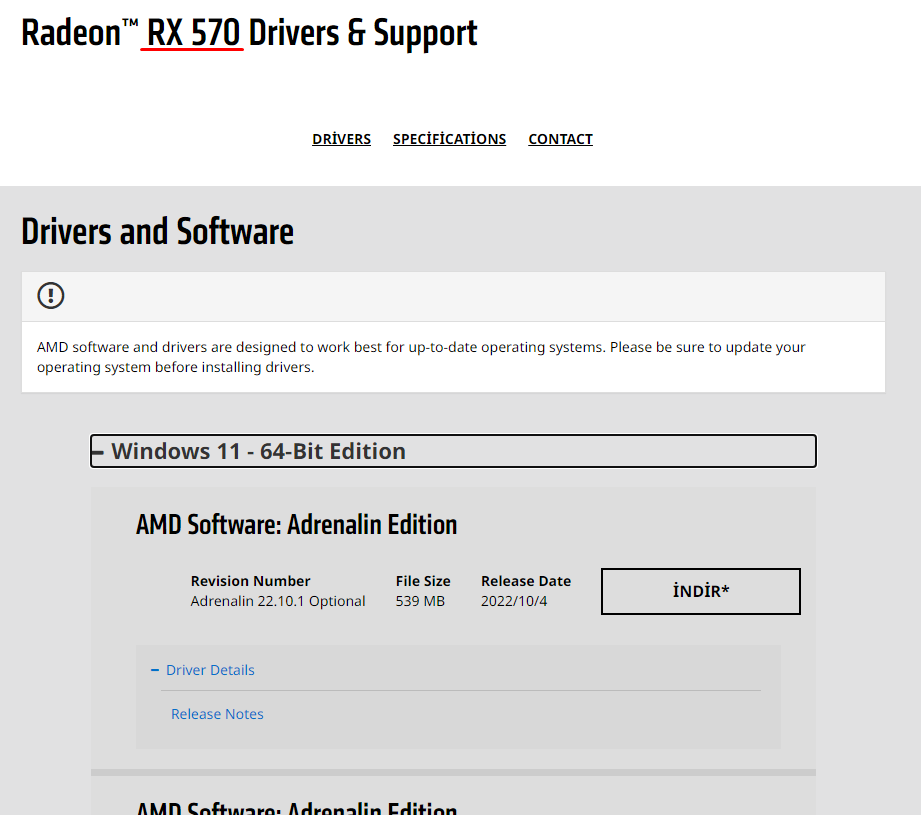The image size is (921, 815).
Task: Click the minus icon beside Driver Details
Action: tap(155, 670)
